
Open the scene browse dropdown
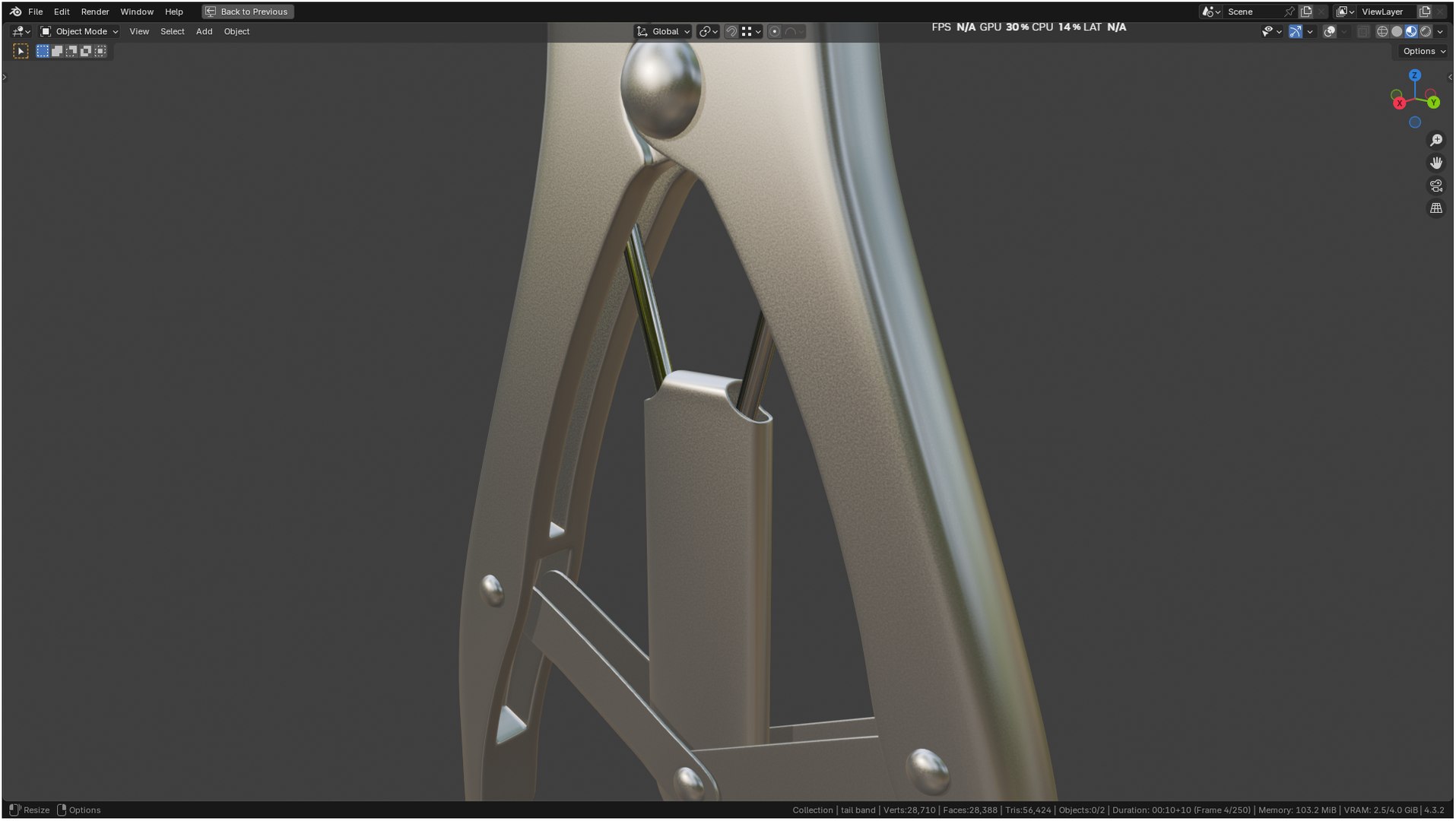pyautogui.click(x=1211, y=11)
